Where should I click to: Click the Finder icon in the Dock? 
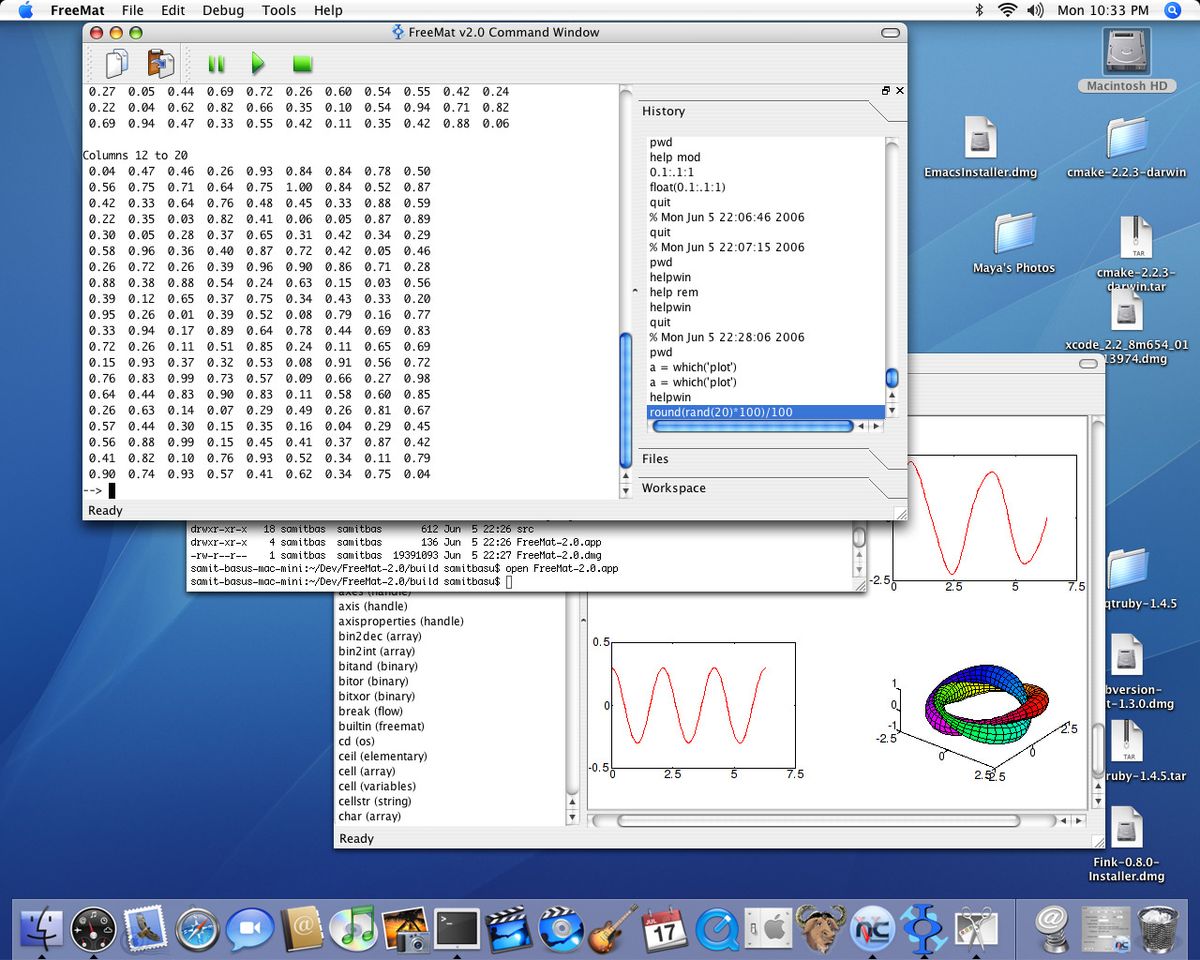[40, 928]
